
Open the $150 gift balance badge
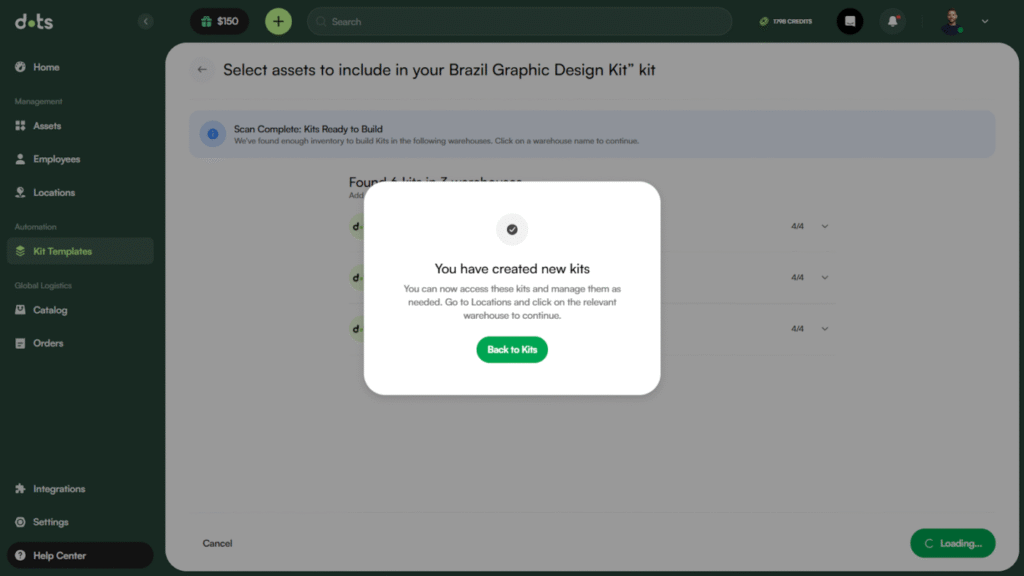[x=219, y=21]
